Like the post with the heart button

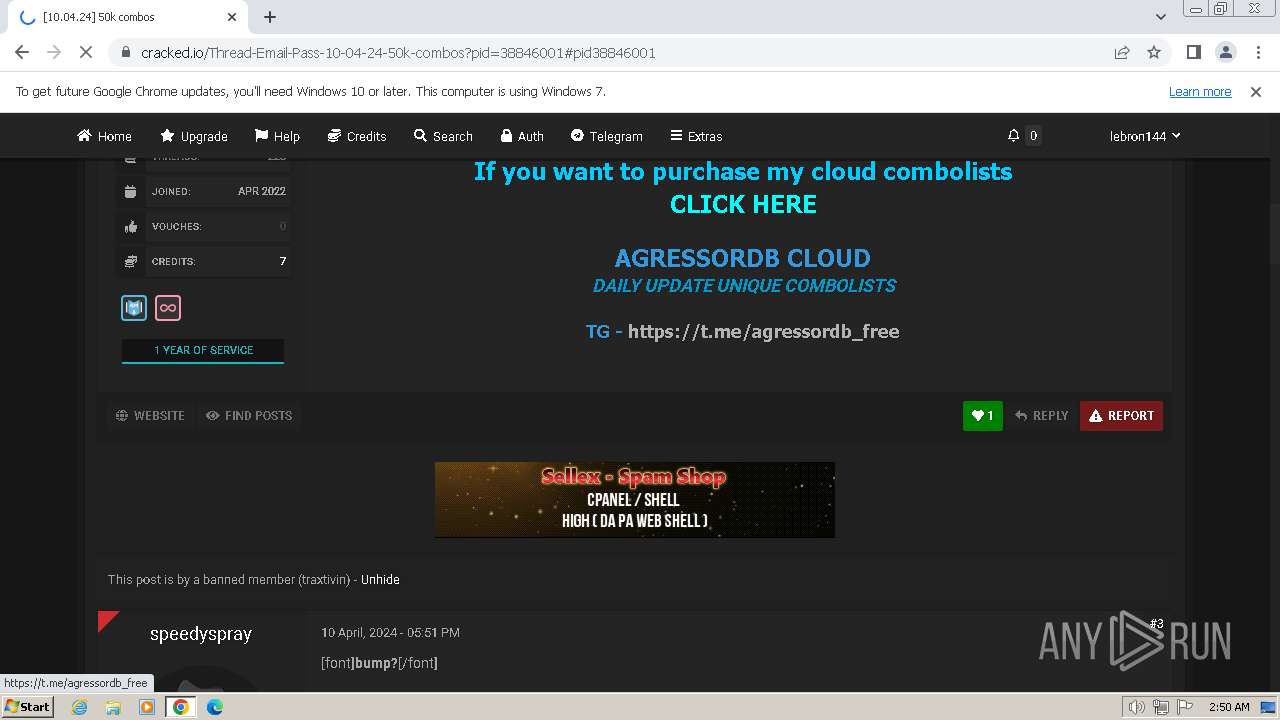(x=983, y=416)
